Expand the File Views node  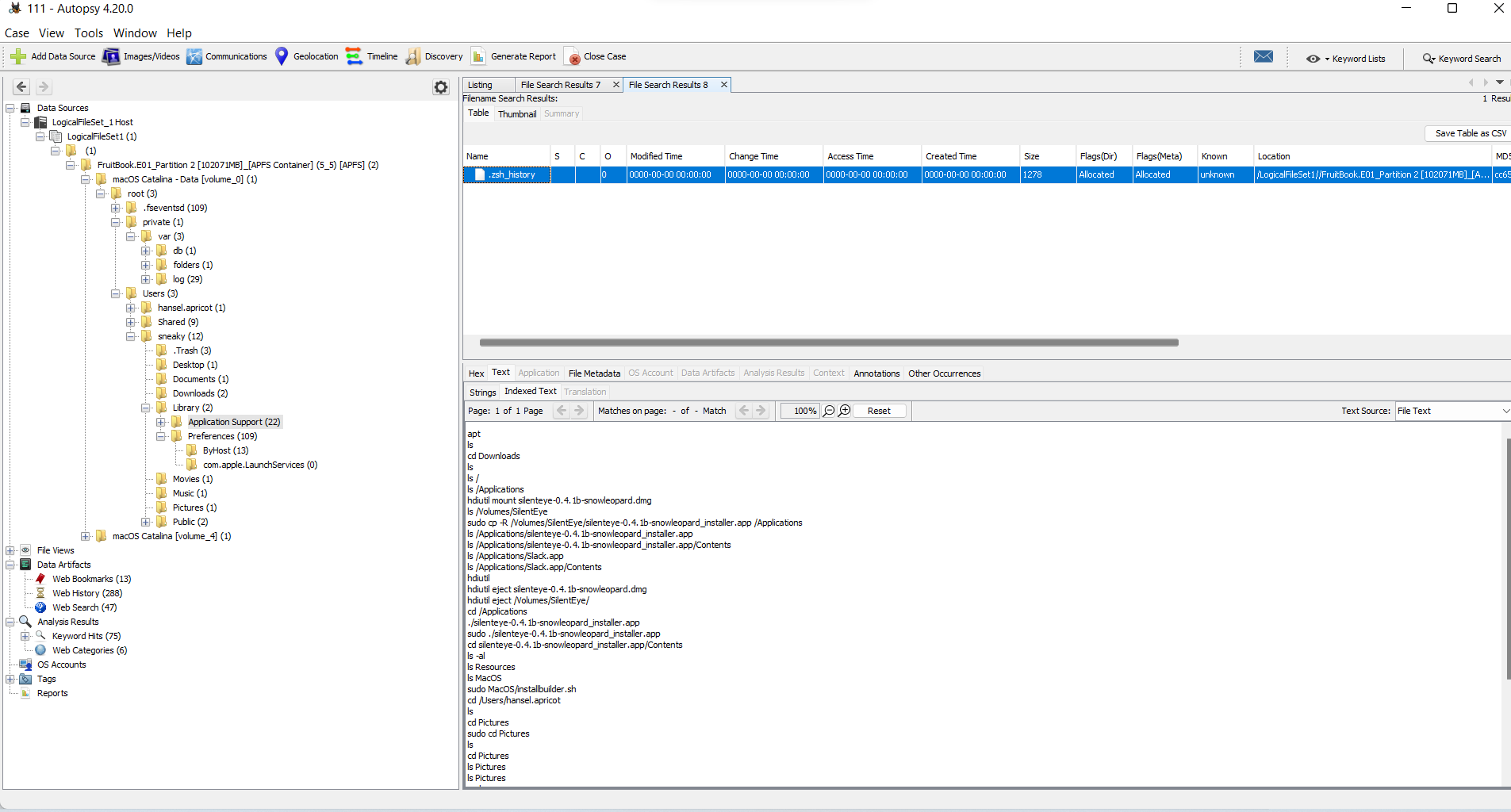tap(10, 550)
